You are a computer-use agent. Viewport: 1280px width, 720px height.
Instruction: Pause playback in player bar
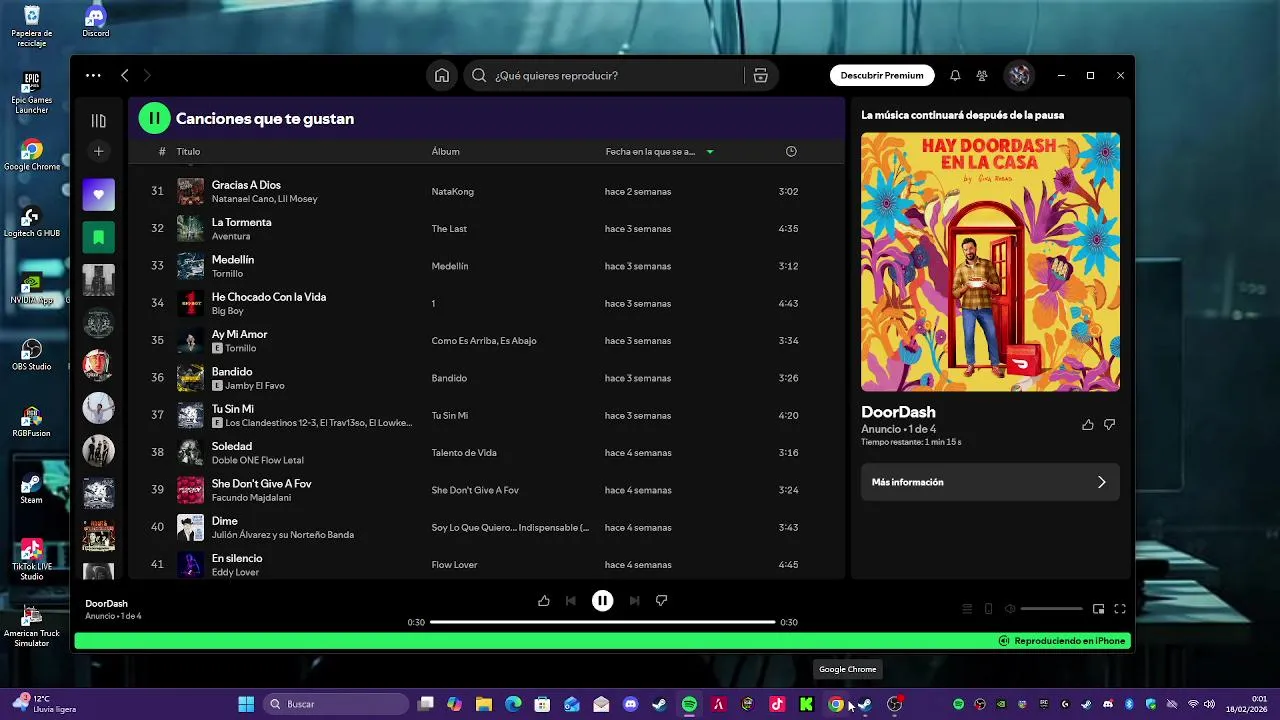[x=602, y=601]
